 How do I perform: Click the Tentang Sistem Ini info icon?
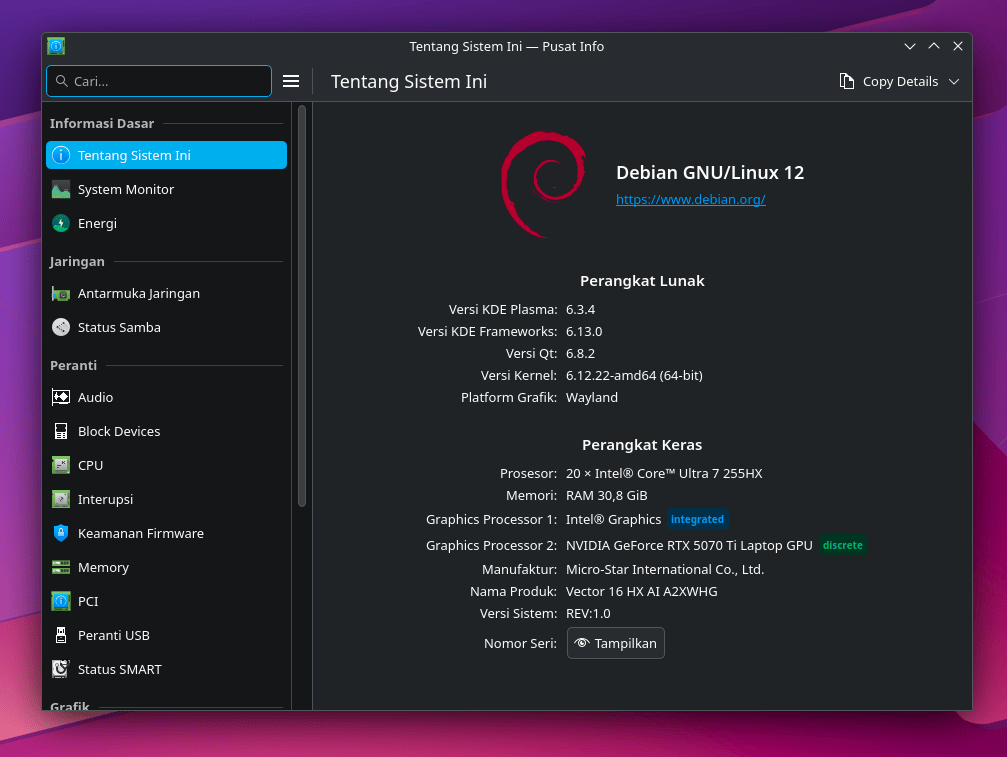coord(60,155)
